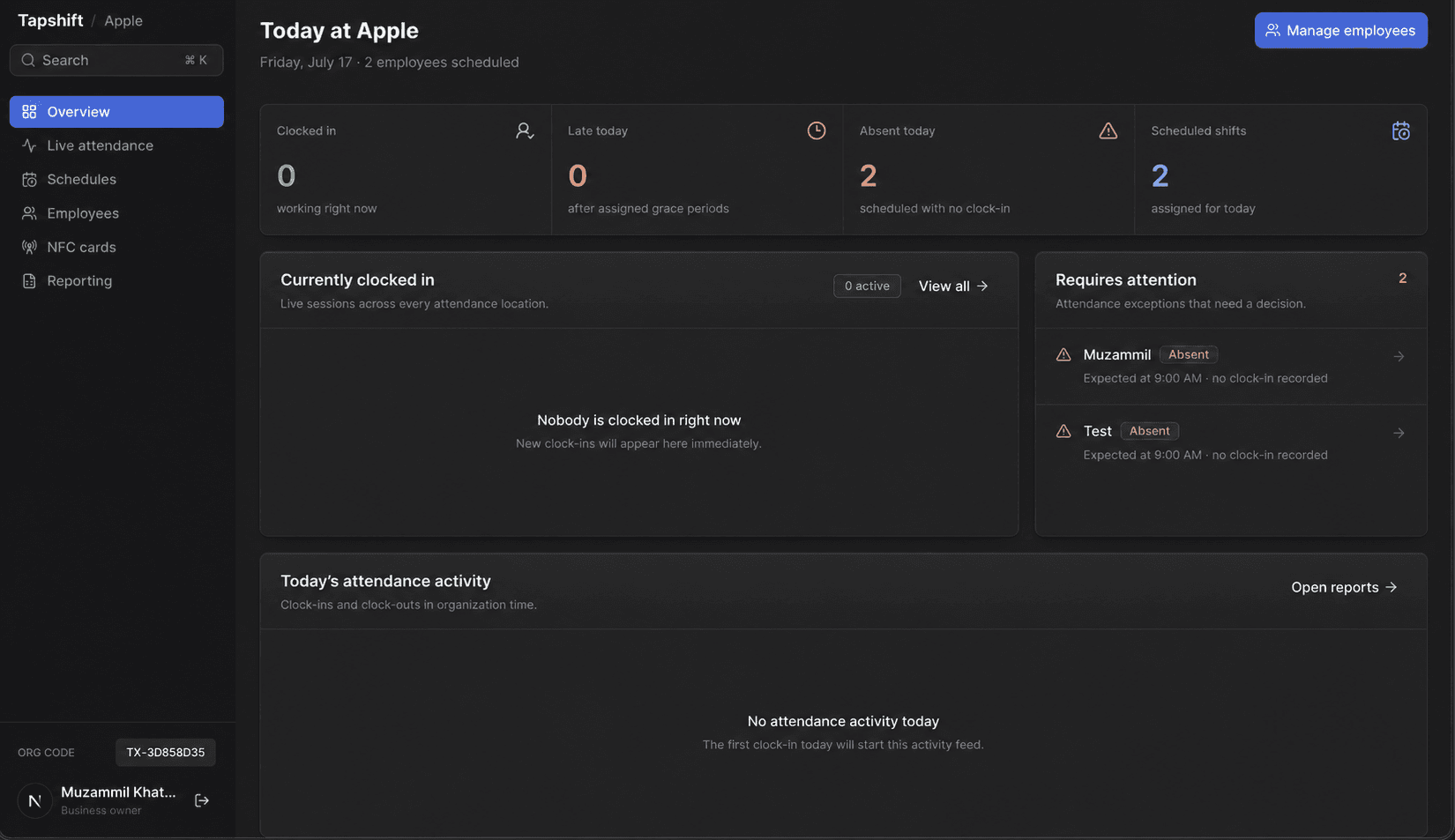Click the Scheduled shifts calendar icon

point(1401,130)
